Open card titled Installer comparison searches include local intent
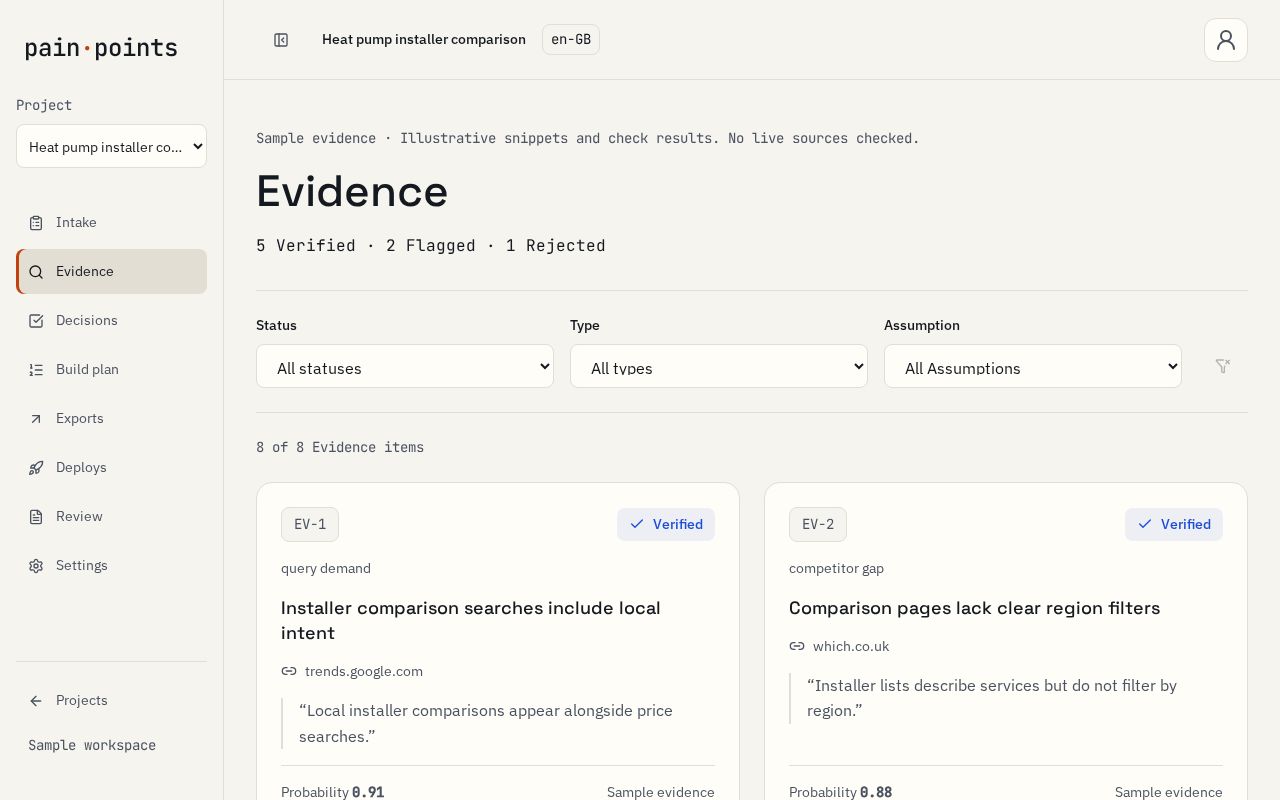Image resolution: width=1280 pixels, height=800 pixels. point(471,620)
